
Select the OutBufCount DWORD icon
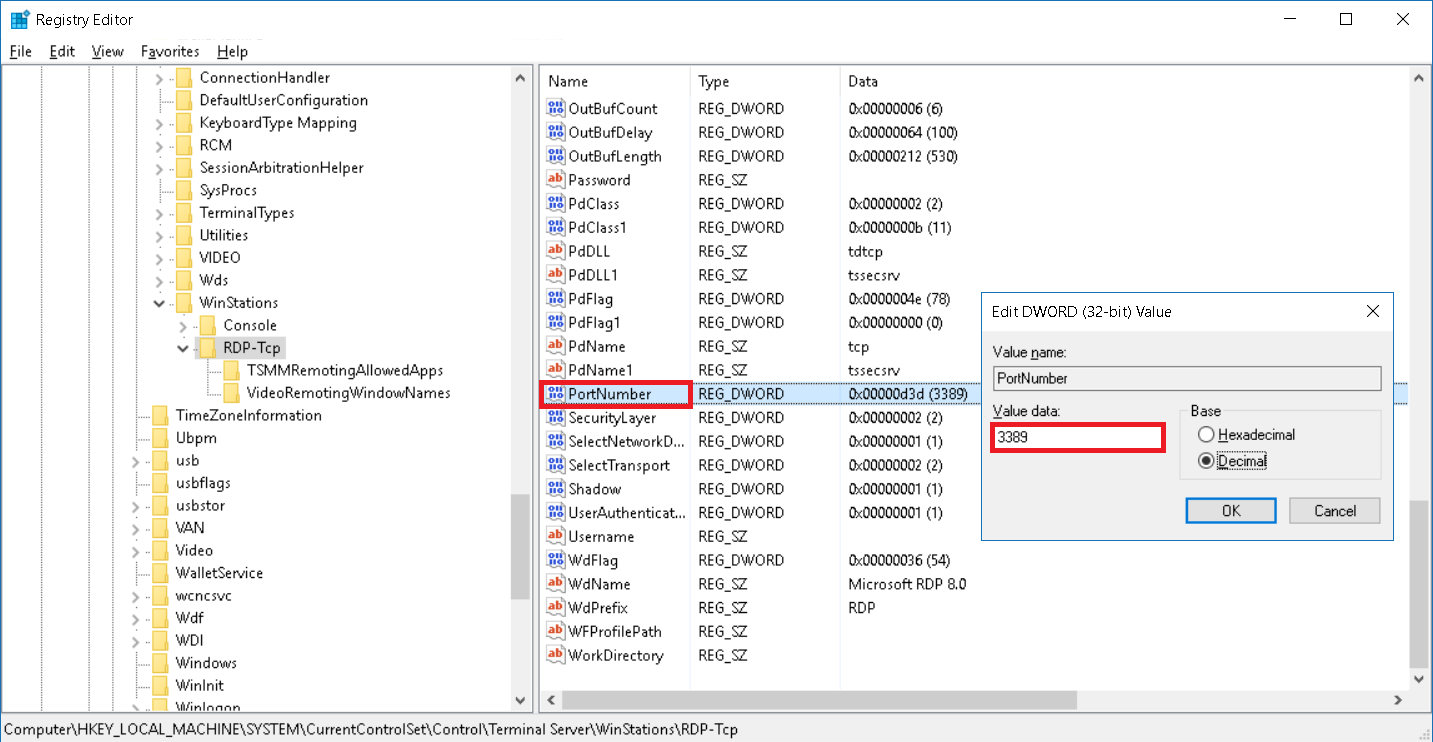pyautogui.click(x=556, y=108)
